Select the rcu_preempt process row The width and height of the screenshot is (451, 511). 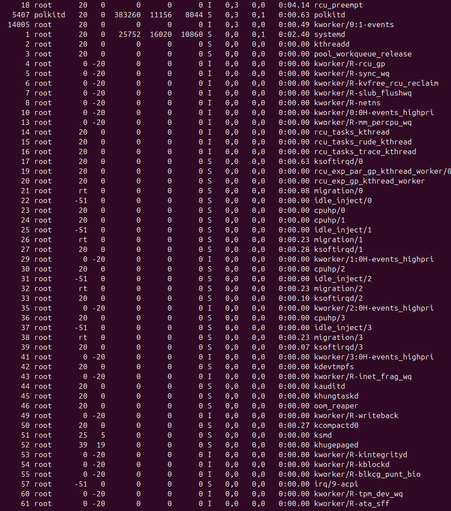(x=225, y=5)
